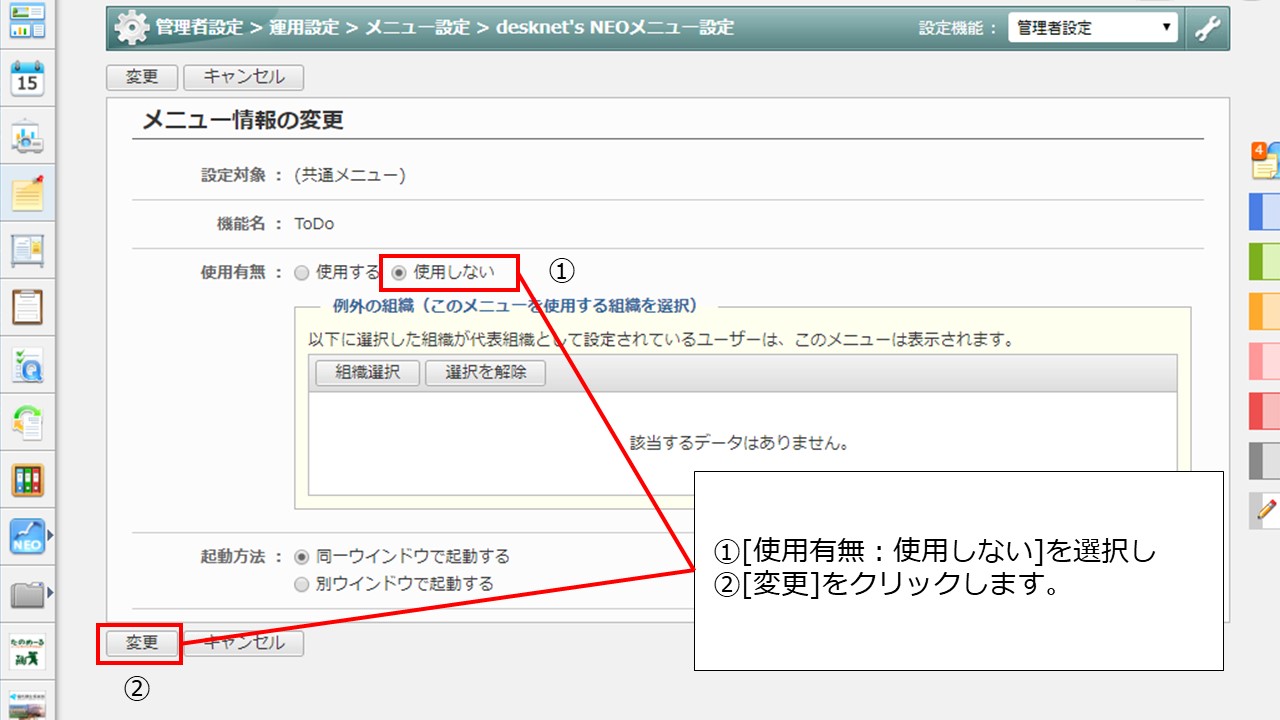
Task: Pick the pink sticky note color tab
Action: pos(1265,361)
